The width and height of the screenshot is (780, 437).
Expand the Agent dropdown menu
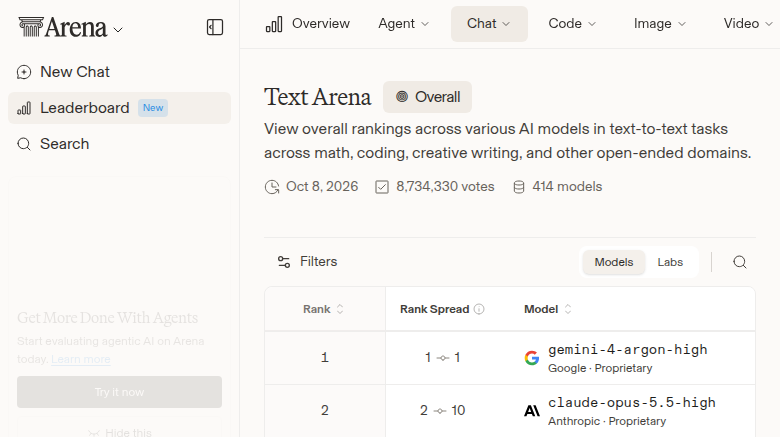(403, 24)
